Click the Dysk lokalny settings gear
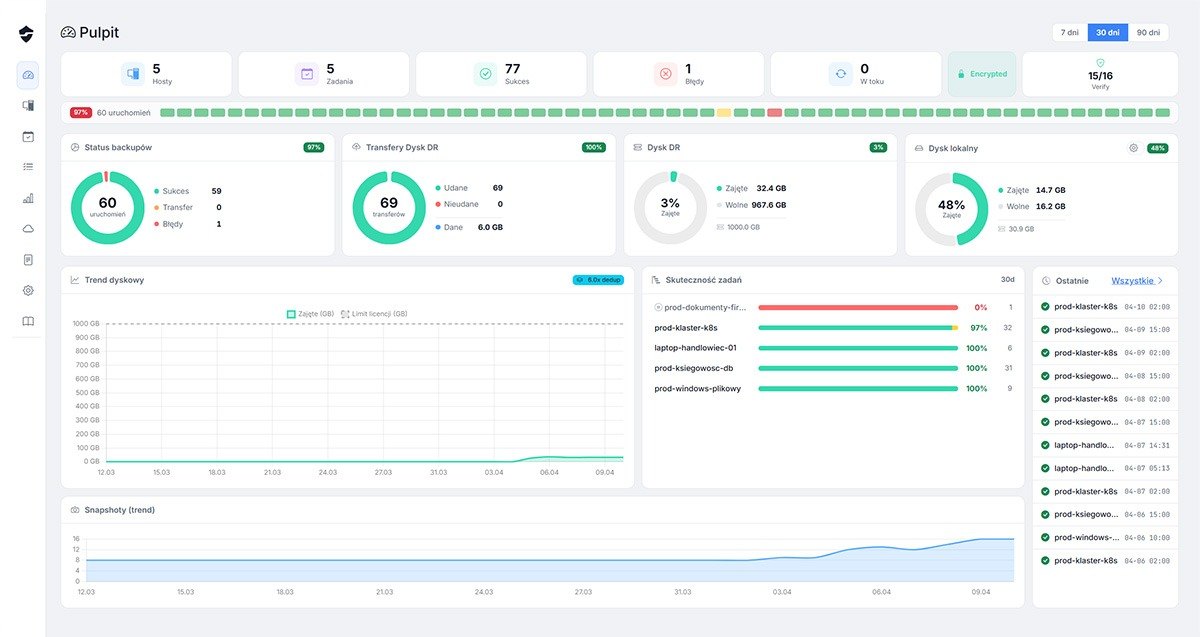The image size is (1200, 637). coord(1133,148)
